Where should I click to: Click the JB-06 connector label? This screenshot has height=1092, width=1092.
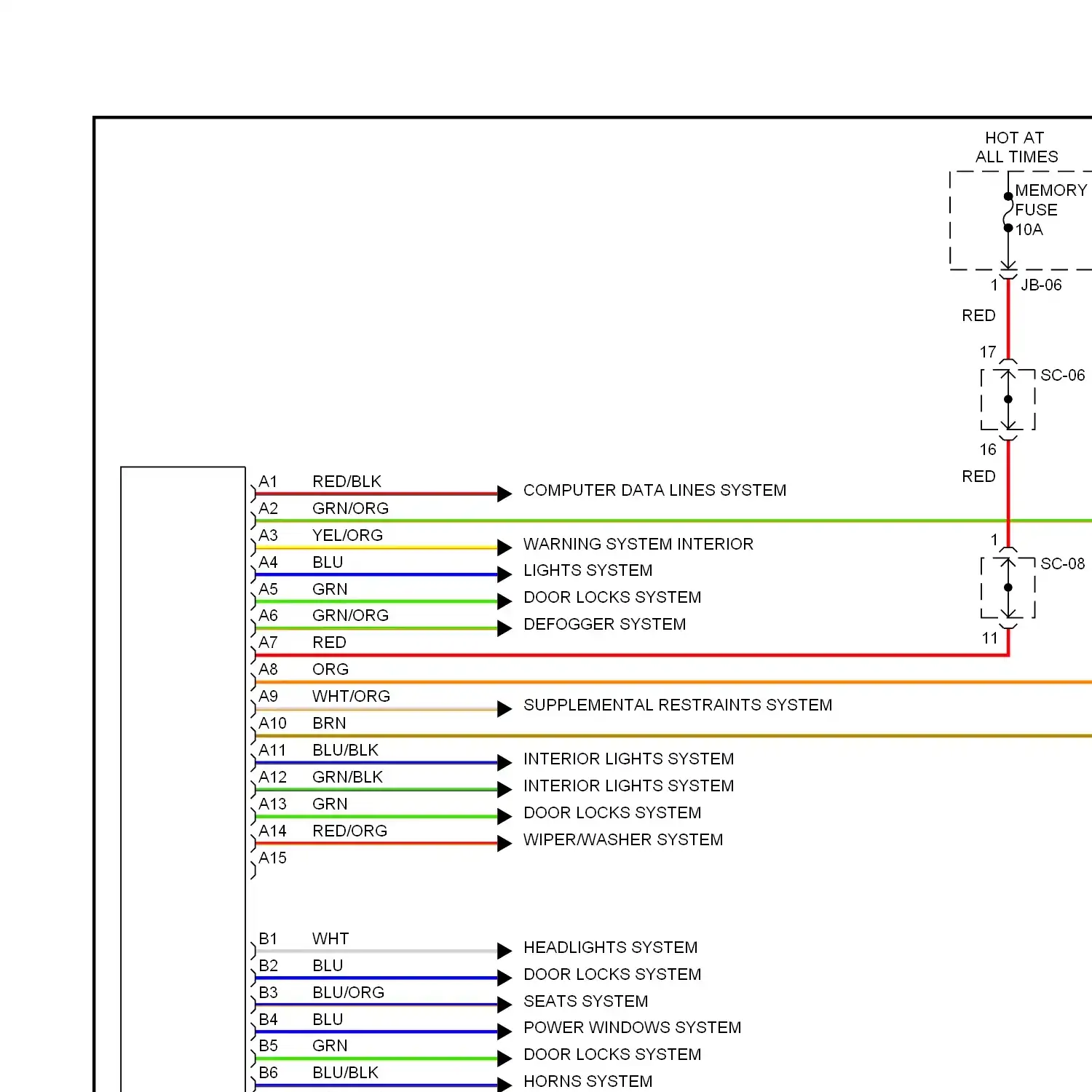click(x=1041, y=285)
